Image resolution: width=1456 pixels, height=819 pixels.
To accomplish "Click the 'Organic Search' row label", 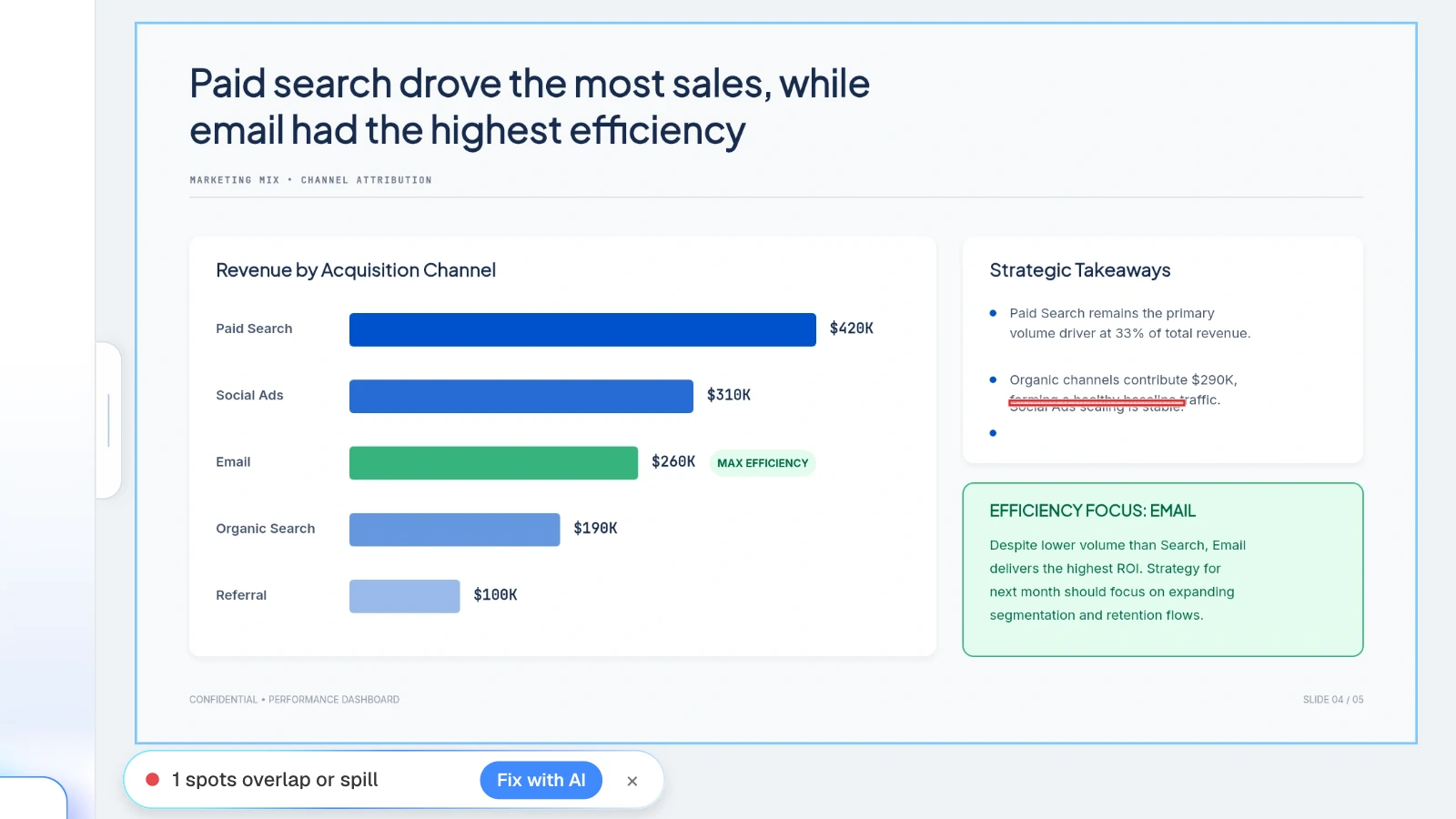I will coord(265,529).
